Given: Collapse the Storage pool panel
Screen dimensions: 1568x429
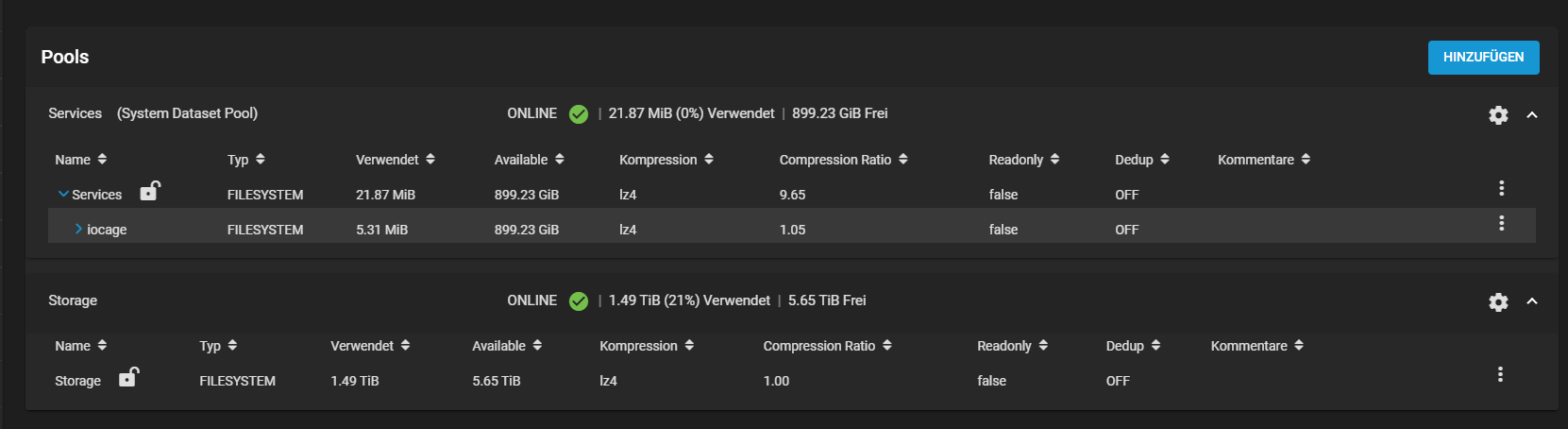Looking at the screenshot, I should (x=1532, y=302).
